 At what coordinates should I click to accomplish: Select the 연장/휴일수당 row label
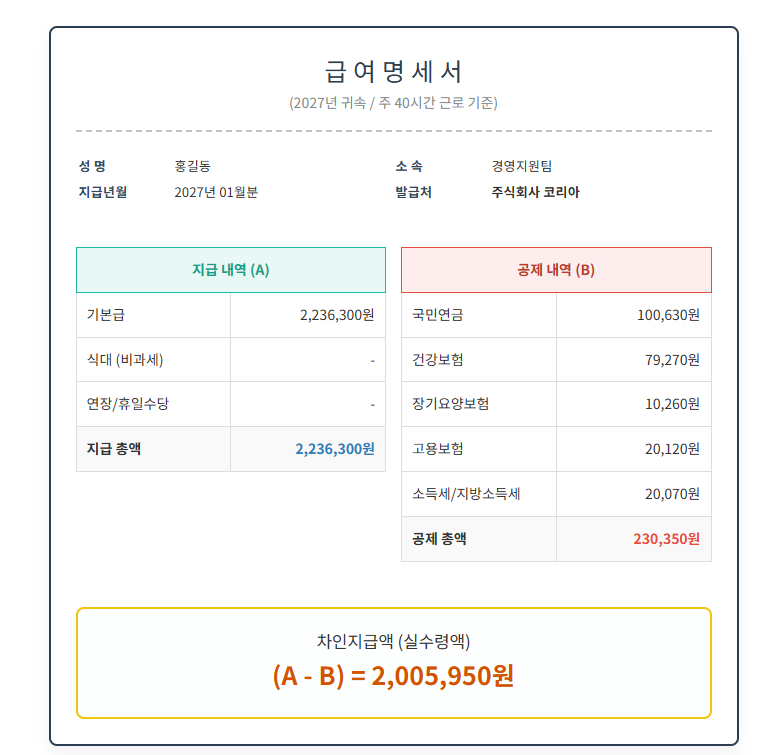[x=128, y=404]
